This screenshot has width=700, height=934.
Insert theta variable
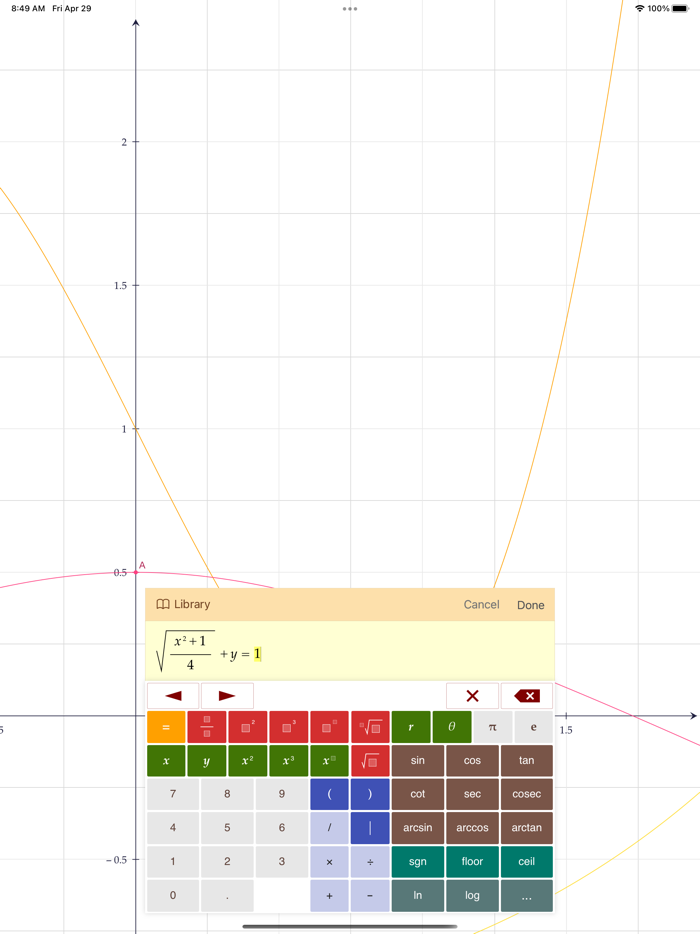[x=452, y=727]
